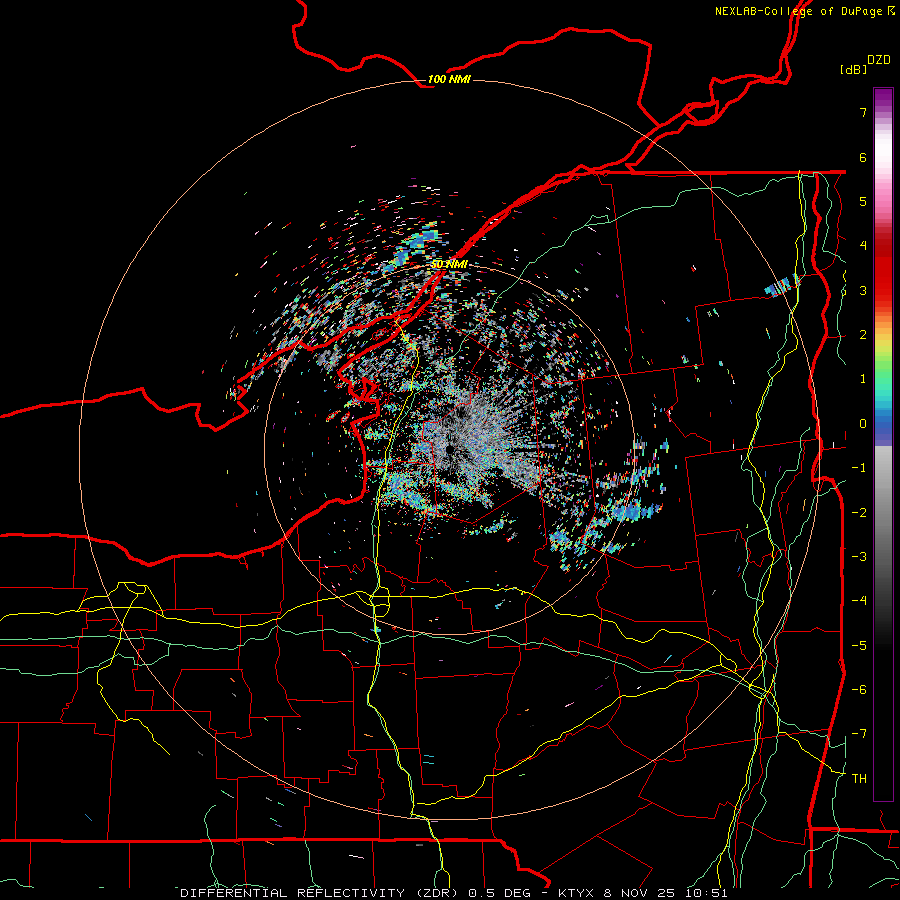The image size is (900, 900).
Task: Click the 7 value on the legend
Action: coord(863,112)
